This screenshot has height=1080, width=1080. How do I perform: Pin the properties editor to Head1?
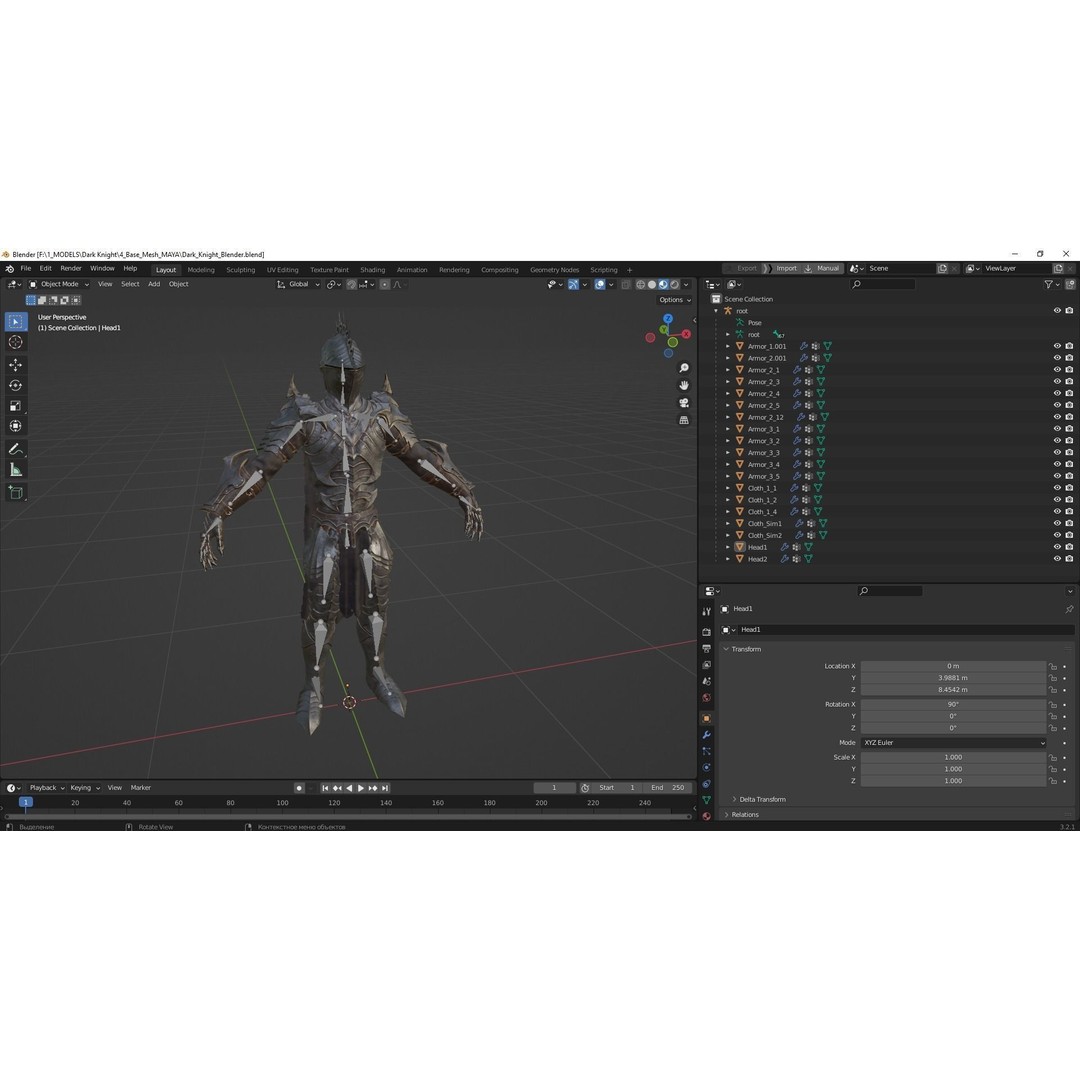pos(1069,610)
